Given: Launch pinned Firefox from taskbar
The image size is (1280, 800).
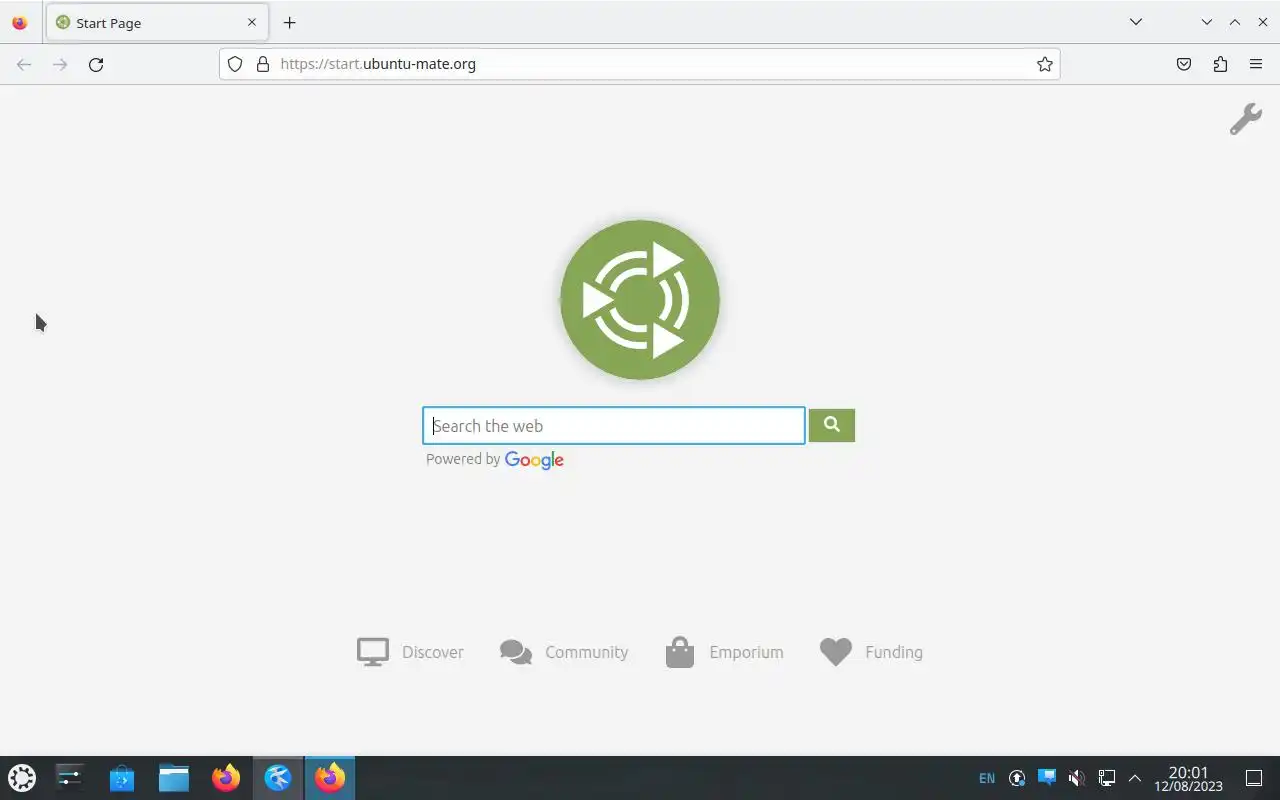Looking at the screenshot, I should tap(226, 778).
